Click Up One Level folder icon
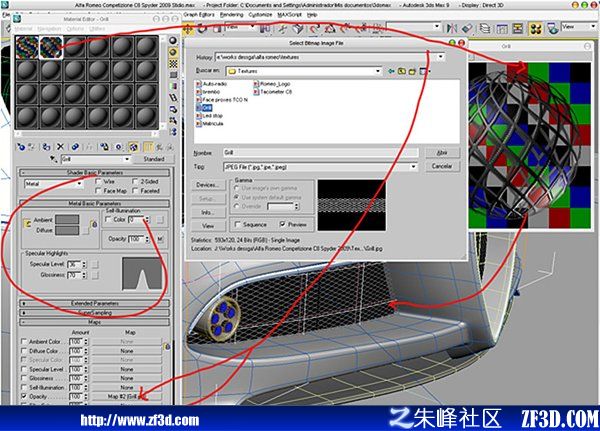600x431 pixels. 401,71
